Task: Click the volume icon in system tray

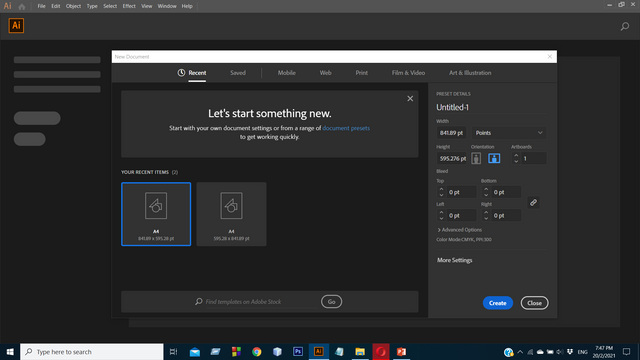Action: click(x=560, y=352)
